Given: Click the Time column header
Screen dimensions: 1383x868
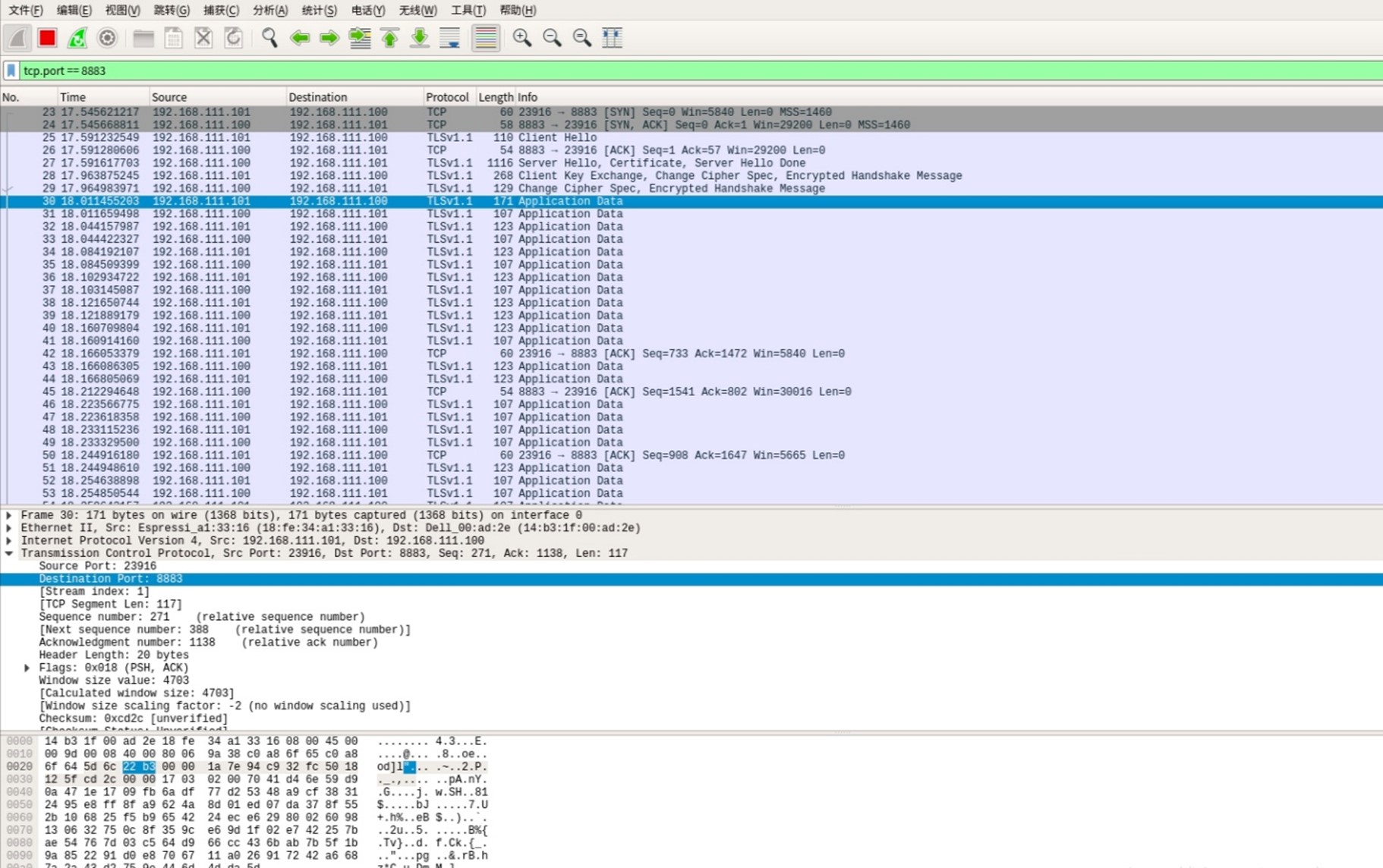Looking at the screenshot, I should click(x=73, y=97).
